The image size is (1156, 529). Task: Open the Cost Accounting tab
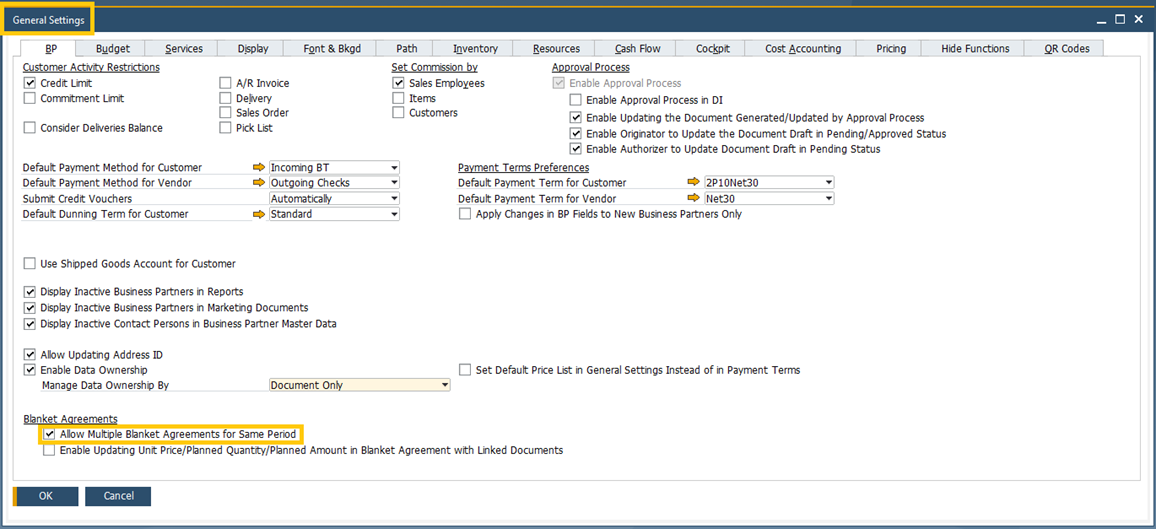pos(803,49)
